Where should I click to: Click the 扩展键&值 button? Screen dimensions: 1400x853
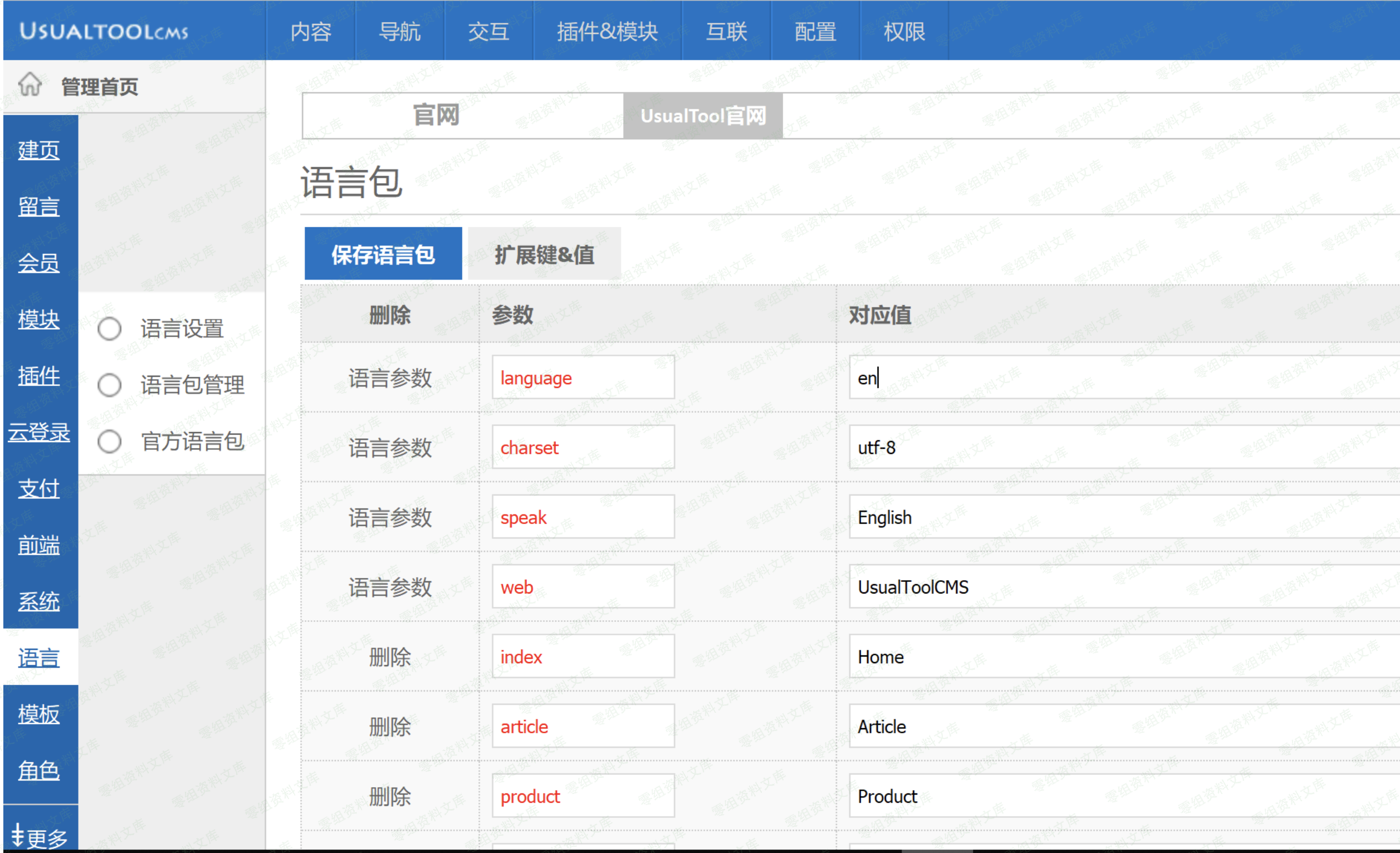point(544,254)
